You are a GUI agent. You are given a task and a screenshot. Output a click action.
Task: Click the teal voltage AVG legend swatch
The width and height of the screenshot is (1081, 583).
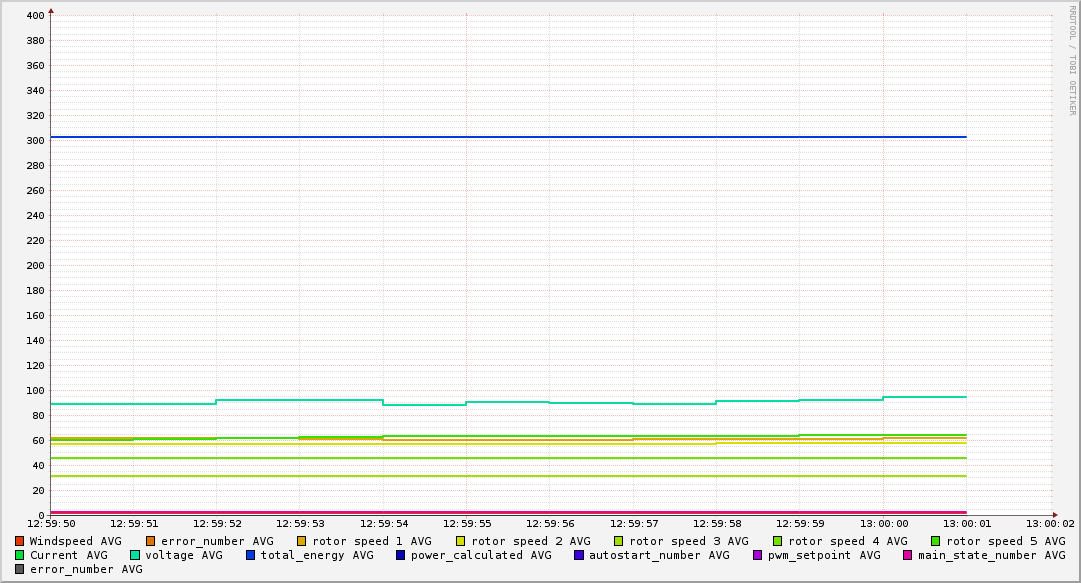(x=135, y=555)
